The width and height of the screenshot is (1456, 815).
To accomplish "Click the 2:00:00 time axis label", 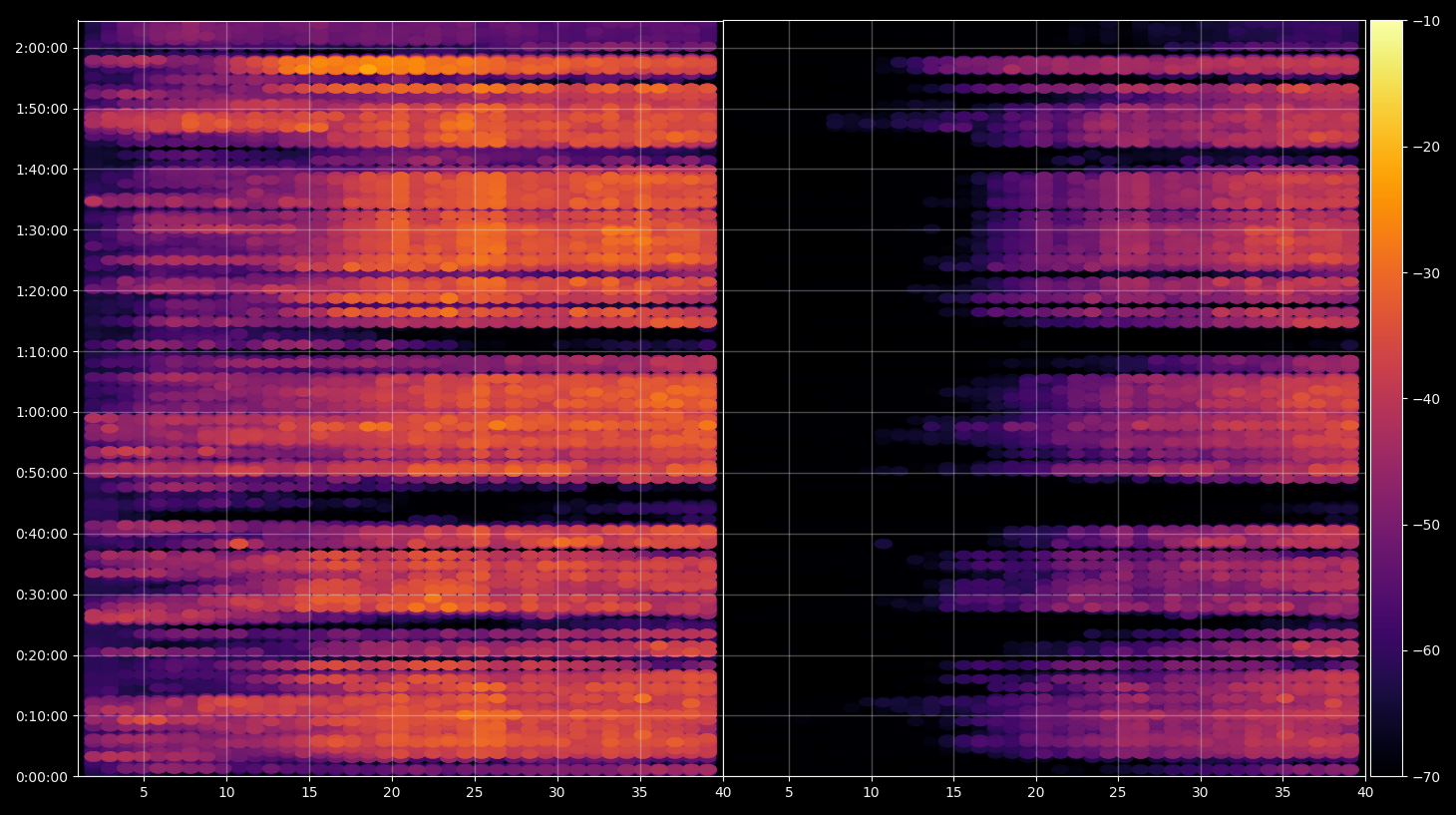I will (x=41, y=48).
